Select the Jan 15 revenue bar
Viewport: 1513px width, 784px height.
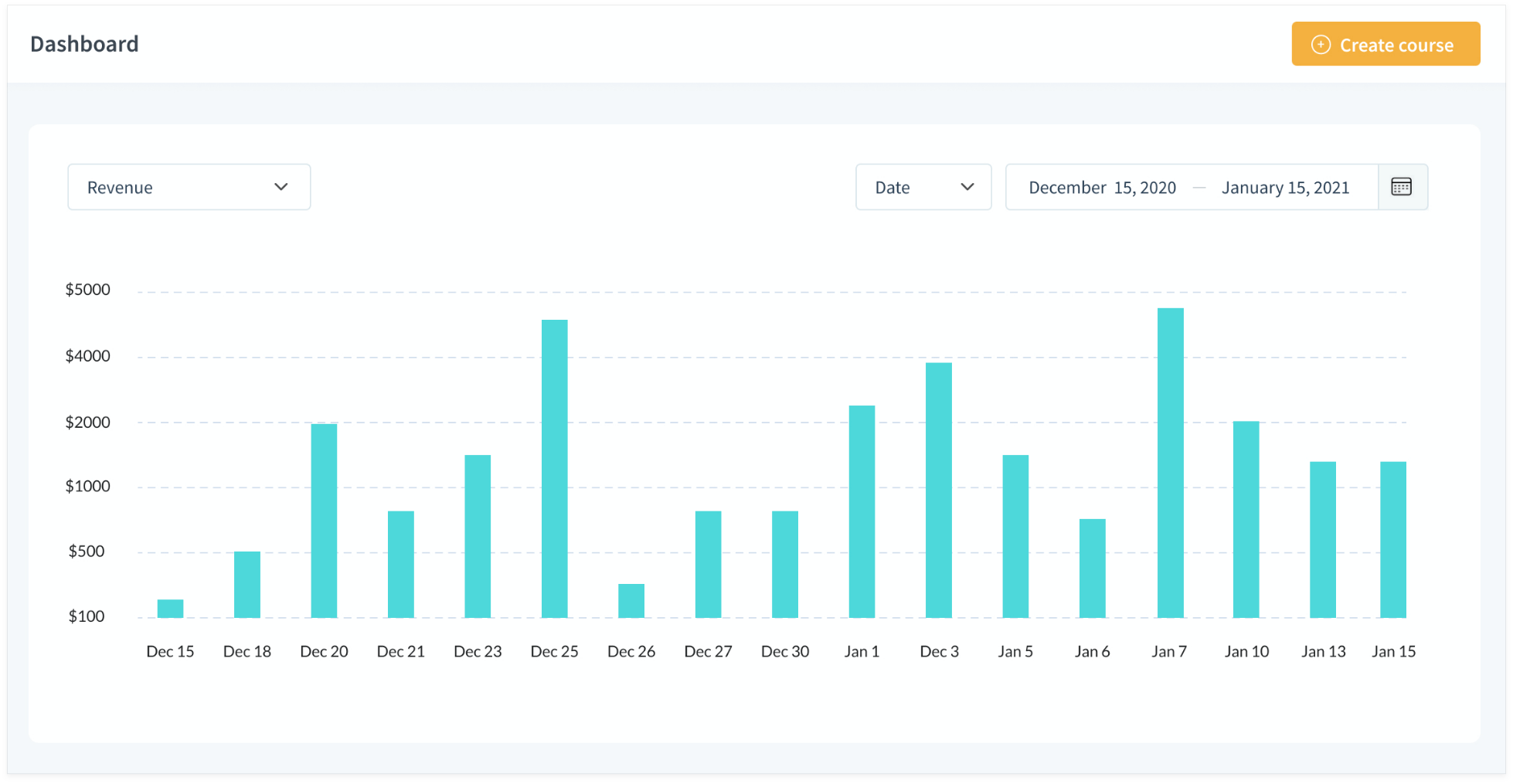[x=1393, y=540]
